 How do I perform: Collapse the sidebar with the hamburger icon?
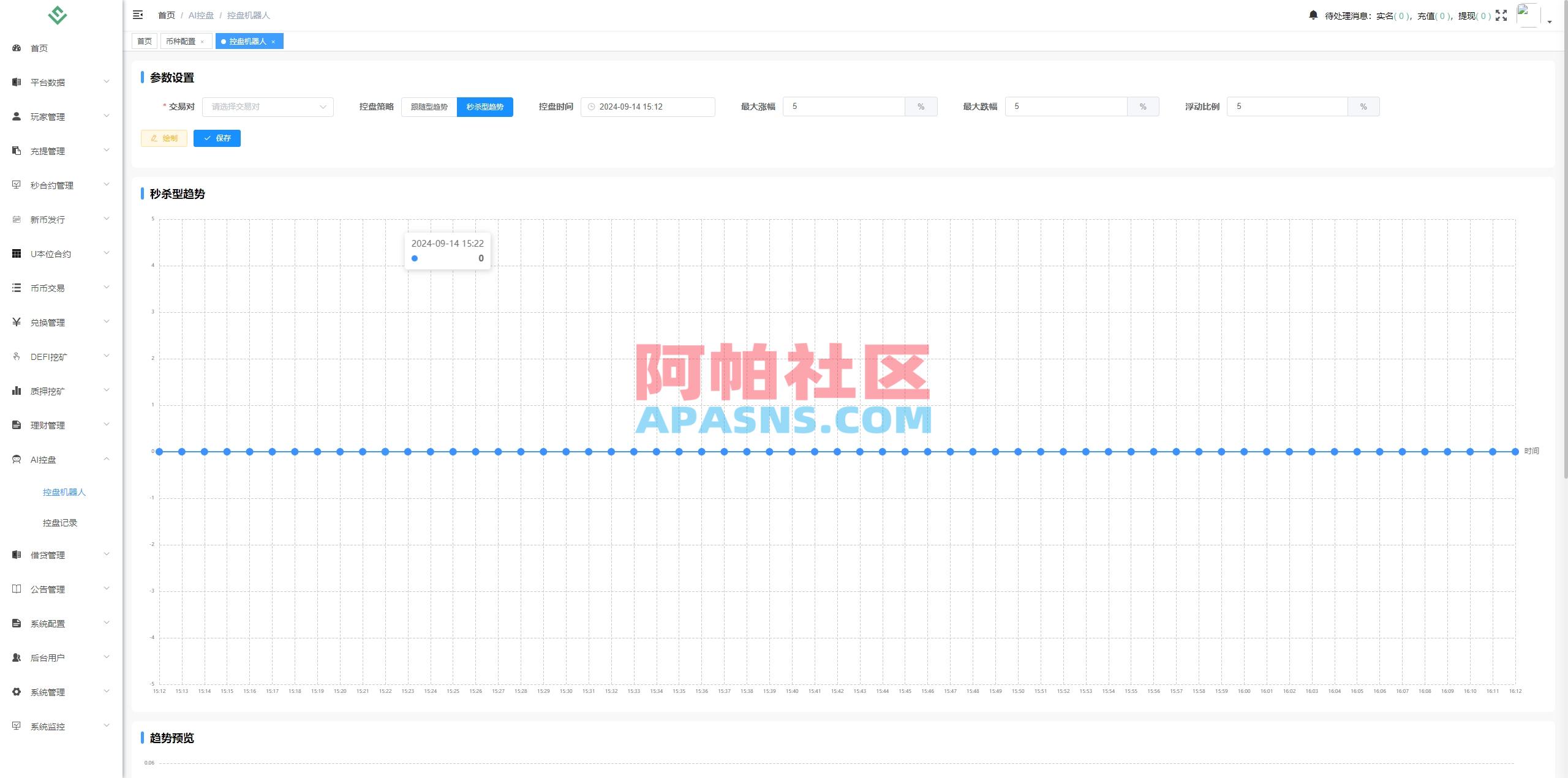pyautogui.click(x=138, y=15)
